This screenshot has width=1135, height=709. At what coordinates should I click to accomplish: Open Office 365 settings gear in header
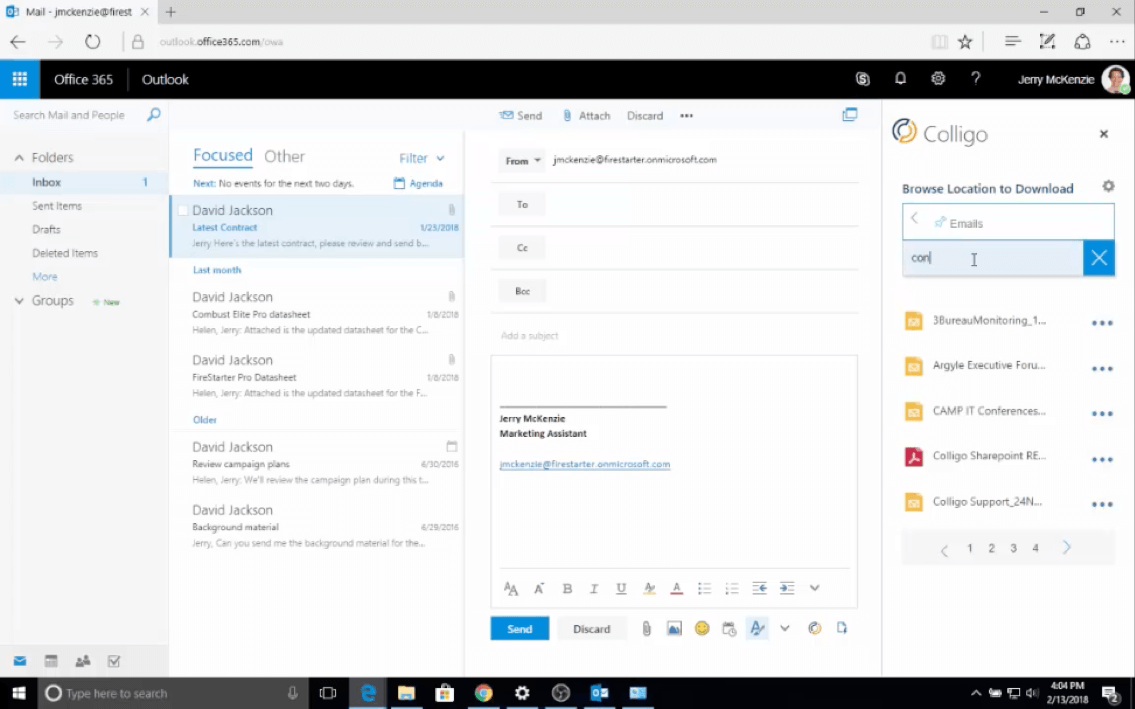click(x=938, y=78)
